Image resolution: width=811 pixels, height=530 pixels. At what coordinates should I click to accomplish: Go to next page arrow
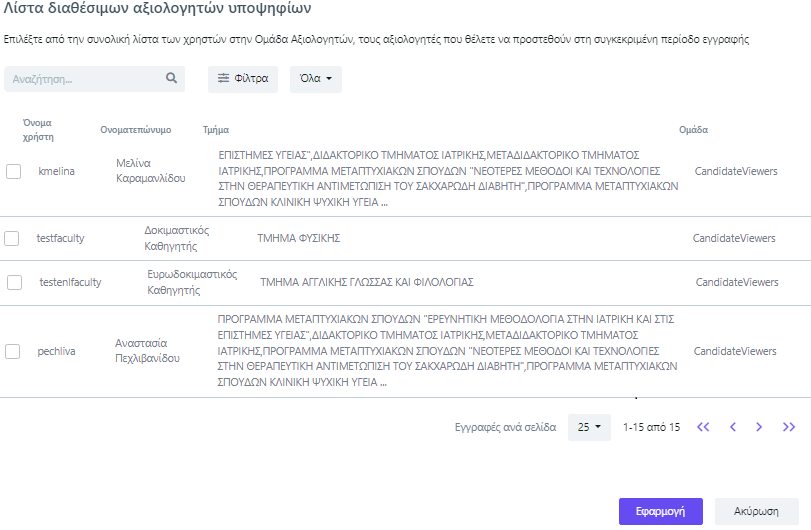759,427
